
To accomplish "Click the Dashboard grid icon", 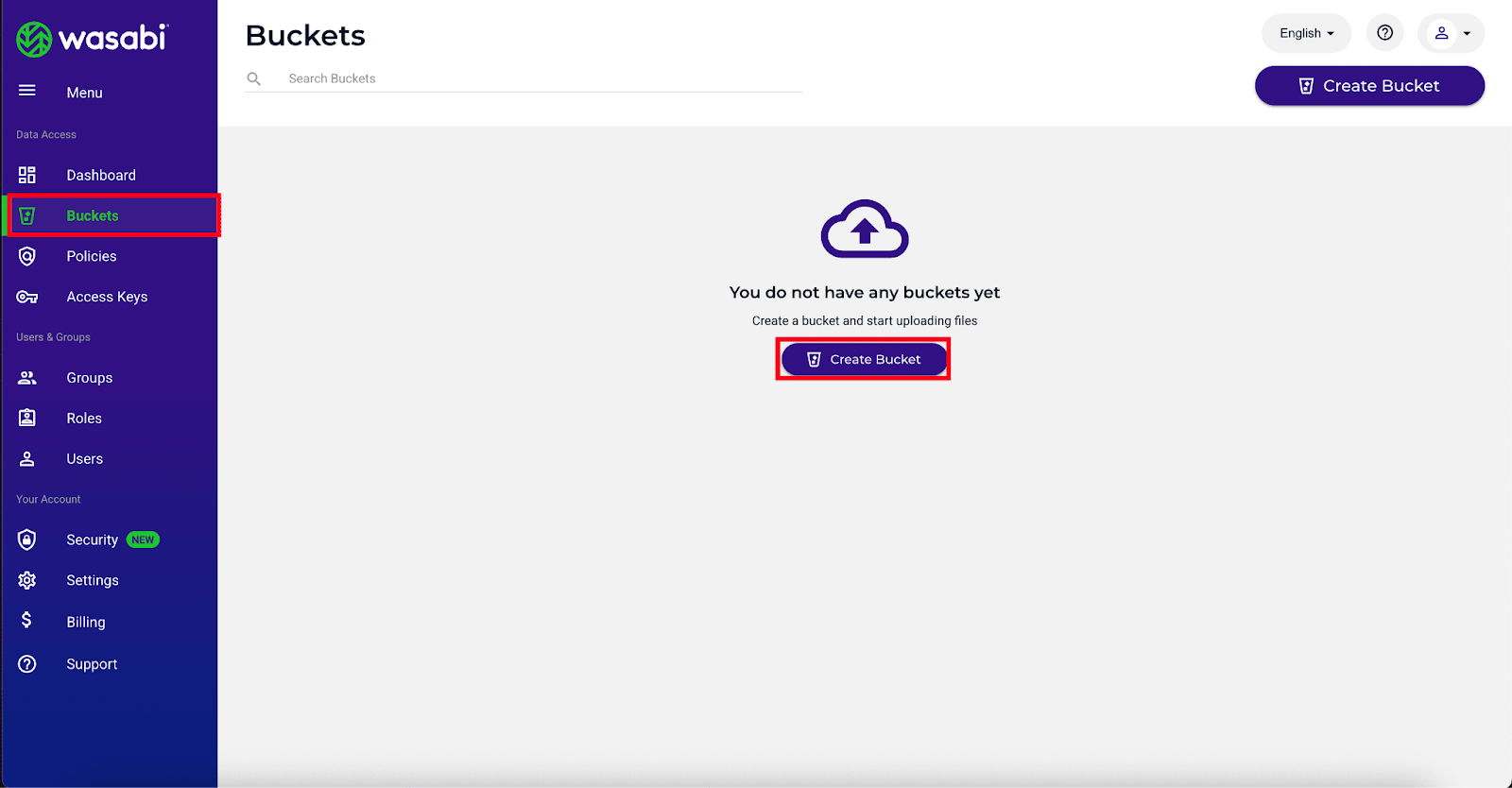I will (x=27, y=175).
